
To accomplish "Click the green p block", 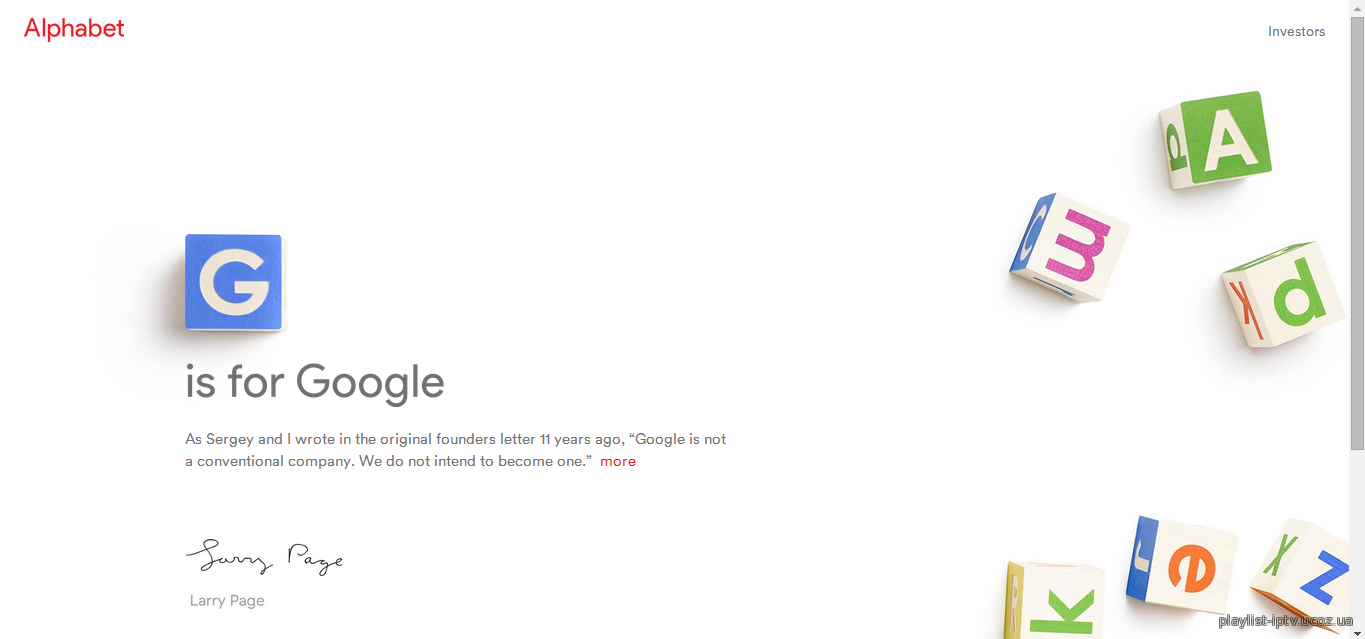I will click(x=1283, y=294).
